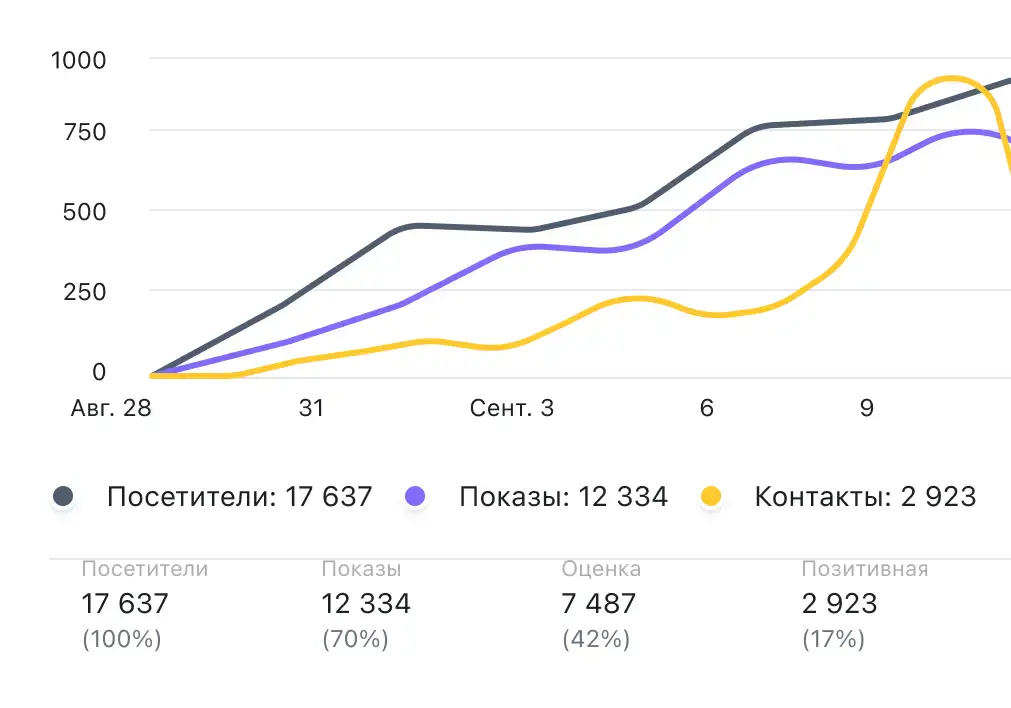Toggle the "Показы: 12 334" legend label

pos(563,496)
